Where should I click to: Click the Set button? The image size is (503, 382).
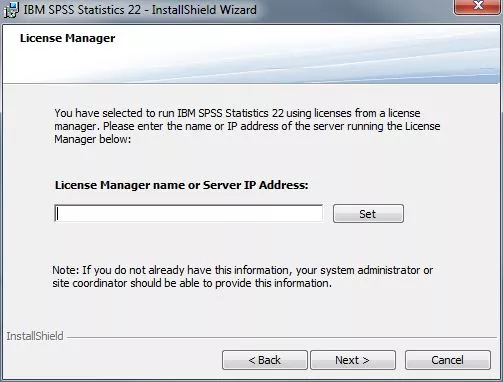point(368,214)
